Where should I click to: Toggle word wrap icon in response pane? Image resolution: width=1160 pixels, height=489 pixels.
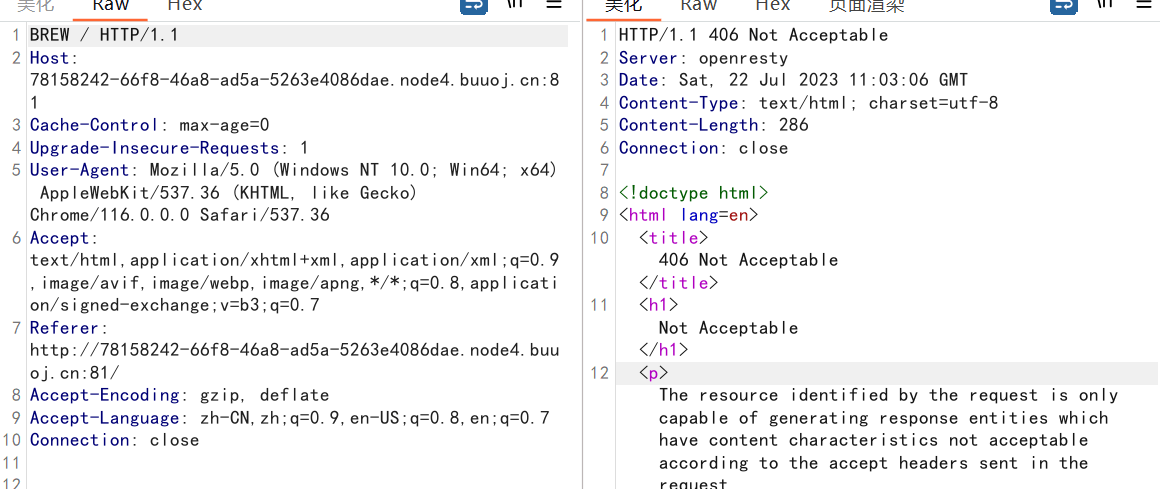(1062, 5)
